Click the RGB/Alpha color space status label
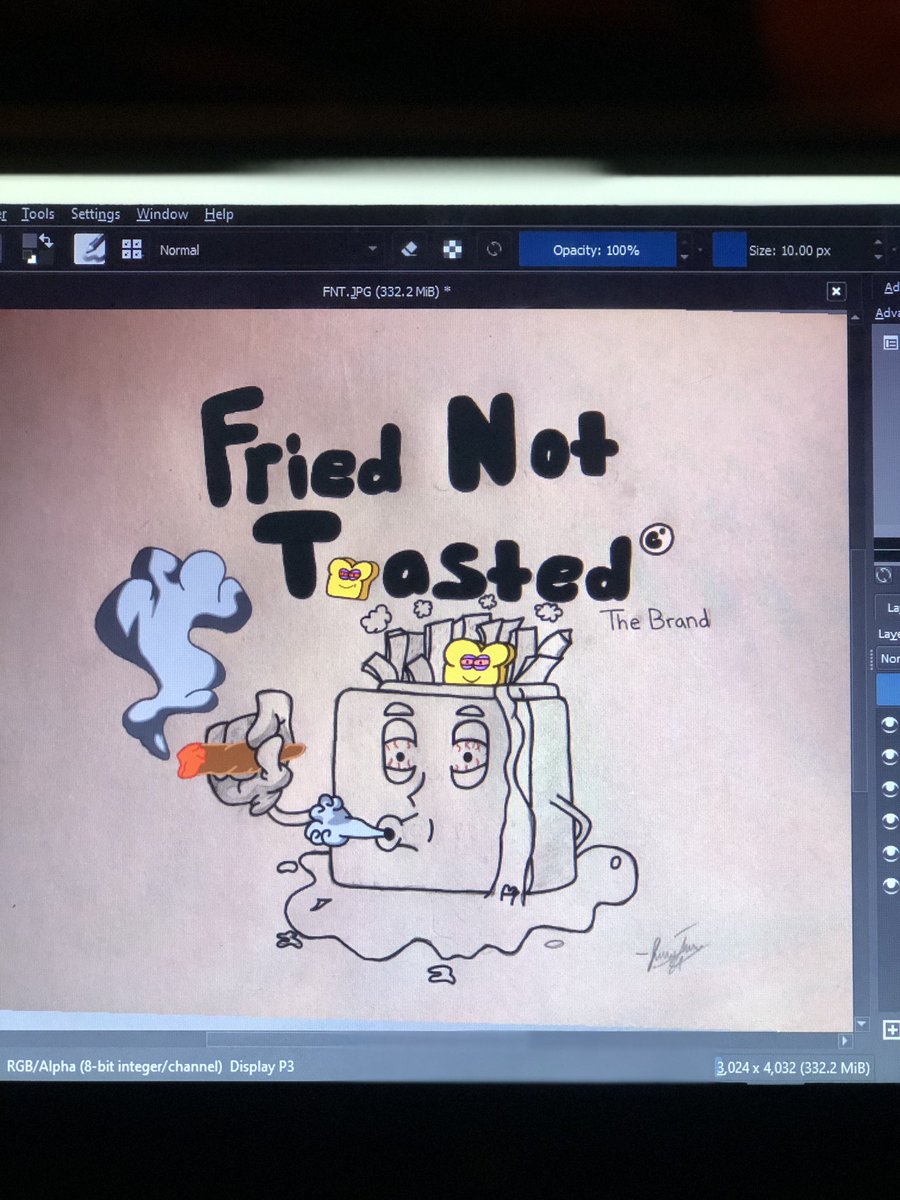The width and height of the screenshot is (900, 1200). [115, 1067]
